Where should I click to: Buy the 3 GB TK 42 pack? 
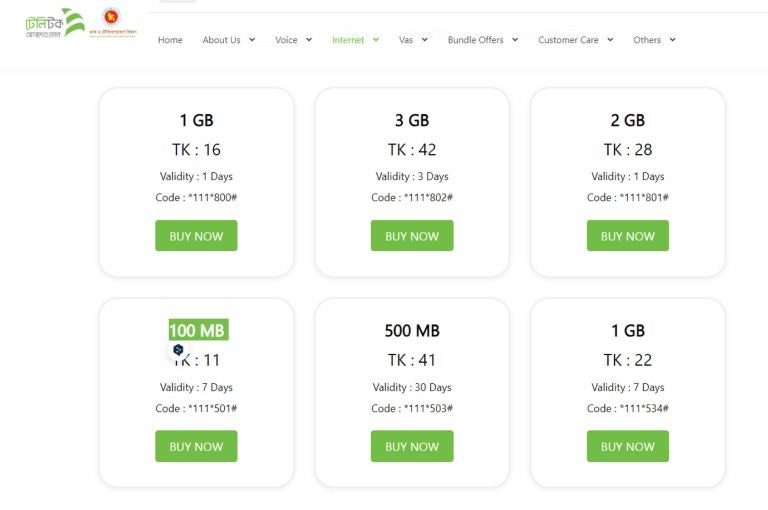(412, 236)
